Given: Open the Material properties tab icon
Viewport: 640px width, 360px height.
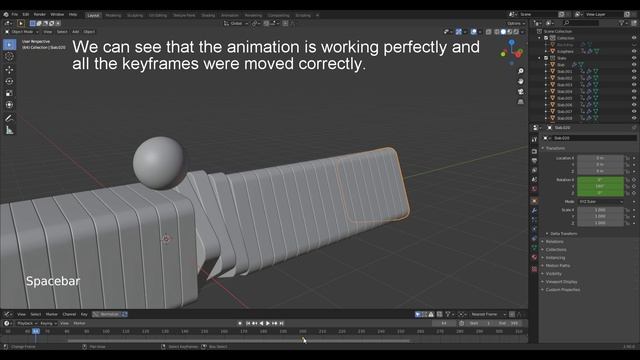Looking at the screenshot, I should [x=534, y=258].
